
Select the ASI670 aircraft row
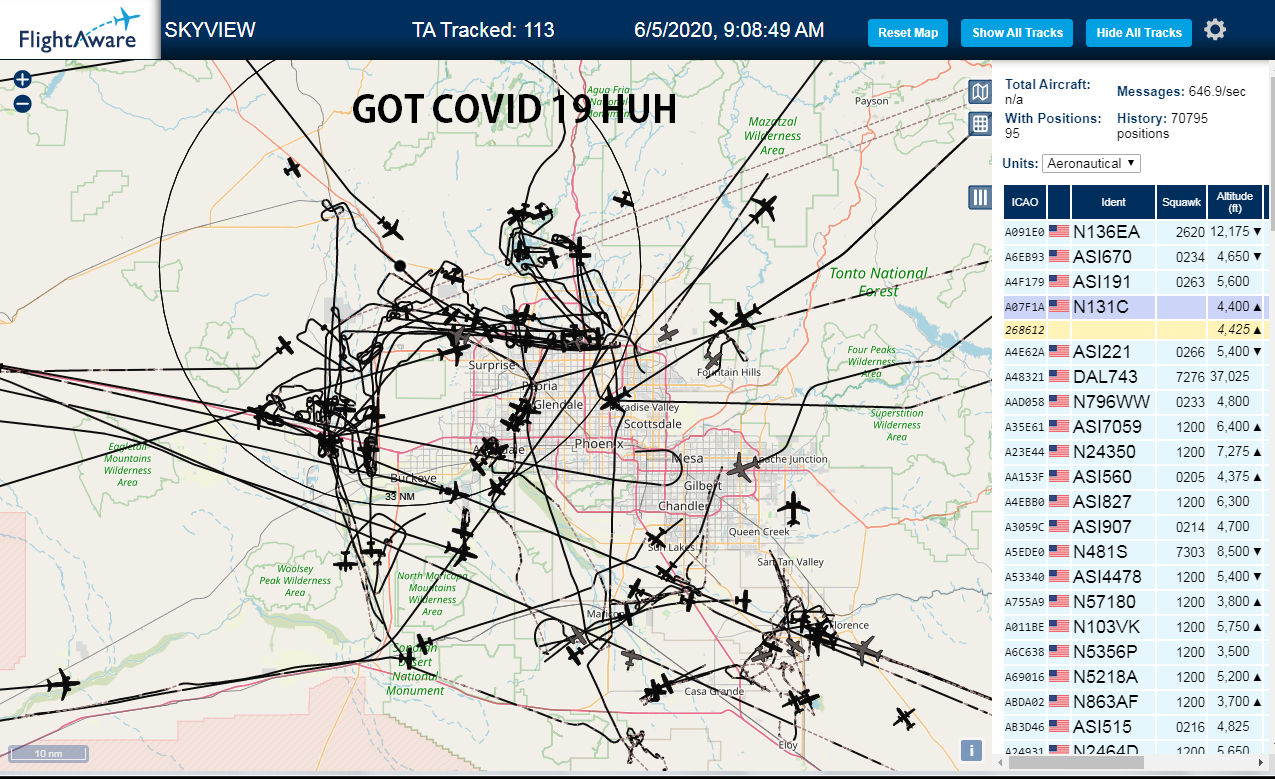1135,257
